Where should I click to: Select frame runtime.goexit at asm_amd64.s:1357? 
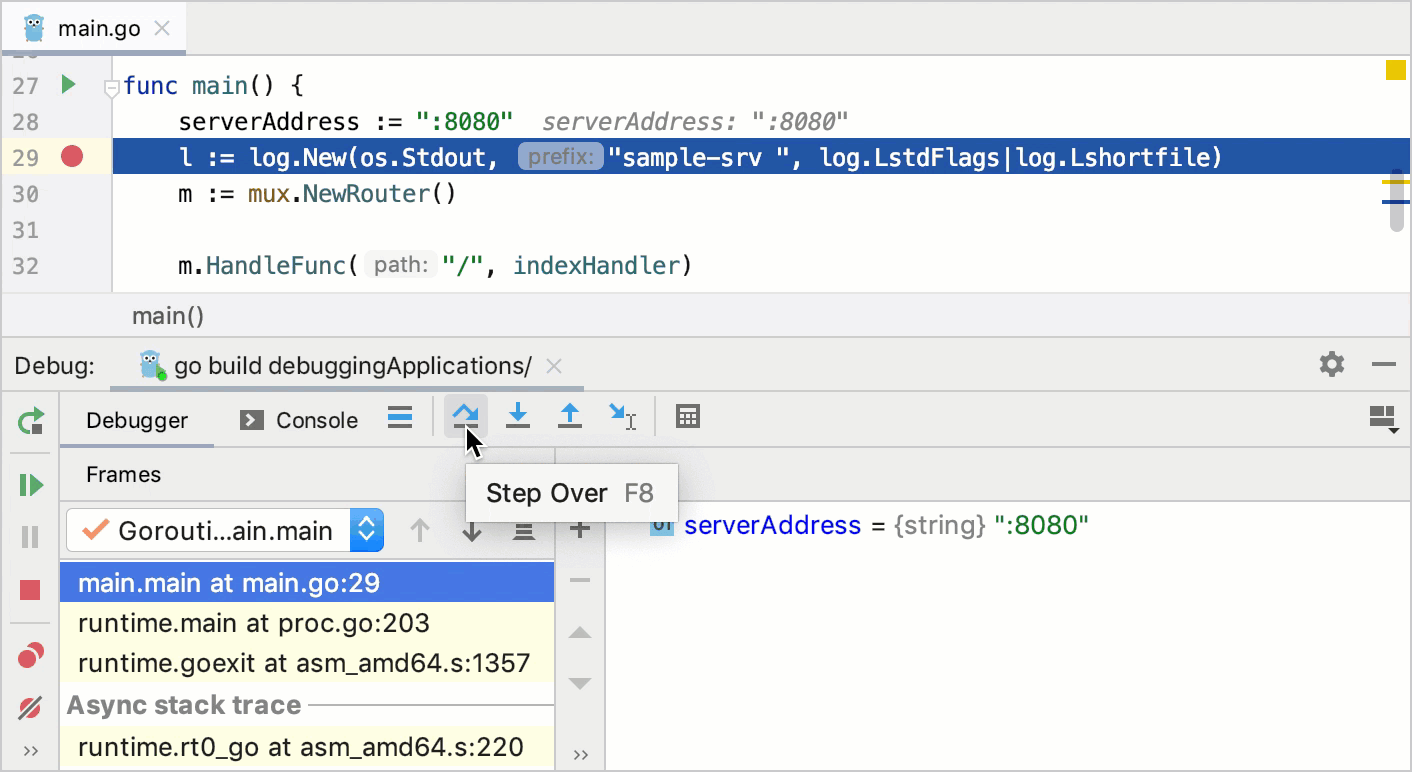click(307, 663)
